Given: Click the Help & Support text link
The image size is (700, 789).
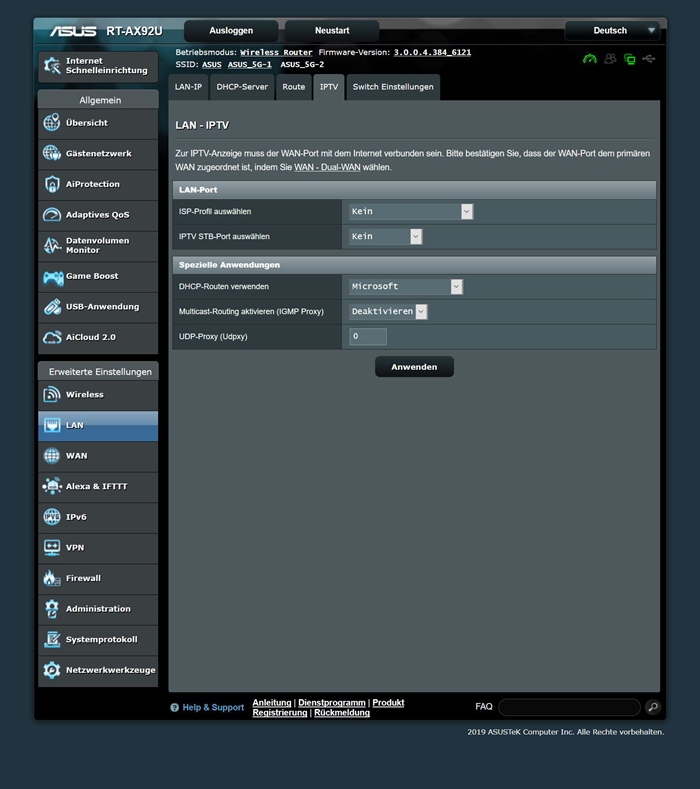Looking at the screenshot, I should click(213, 707).
